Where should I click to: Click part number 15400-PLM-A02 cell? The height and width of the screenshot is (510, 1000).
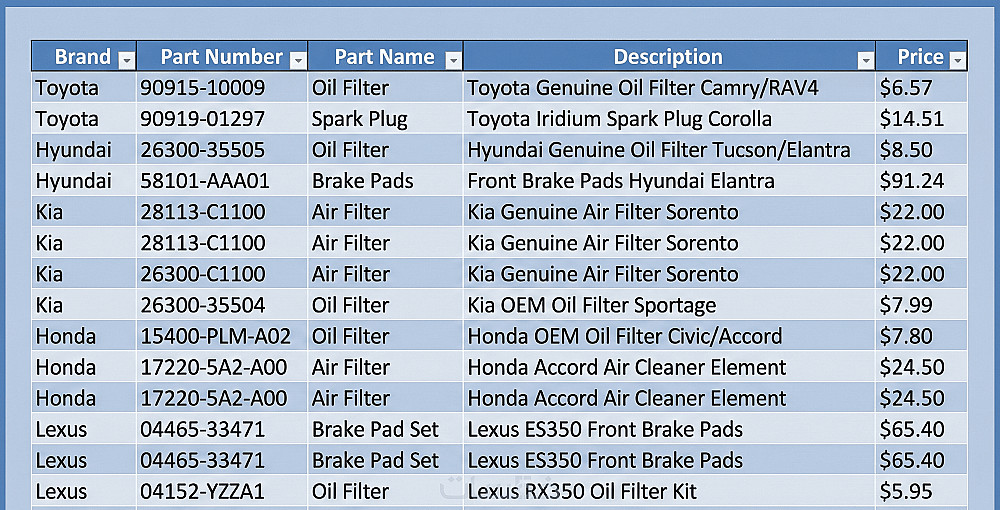point(215,336)
